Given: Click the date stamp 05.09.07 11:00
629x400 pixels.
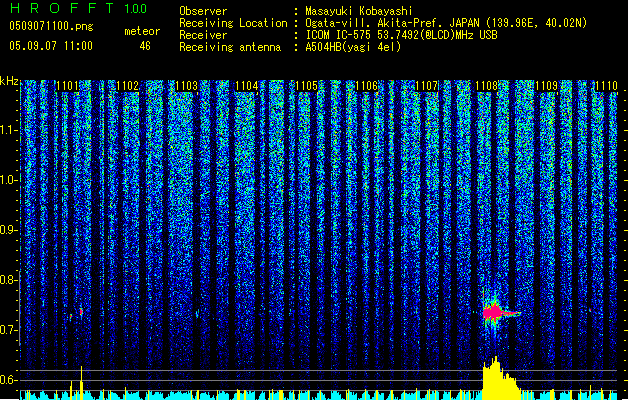Looking at the screenshot, I should (x=51, y=46).
